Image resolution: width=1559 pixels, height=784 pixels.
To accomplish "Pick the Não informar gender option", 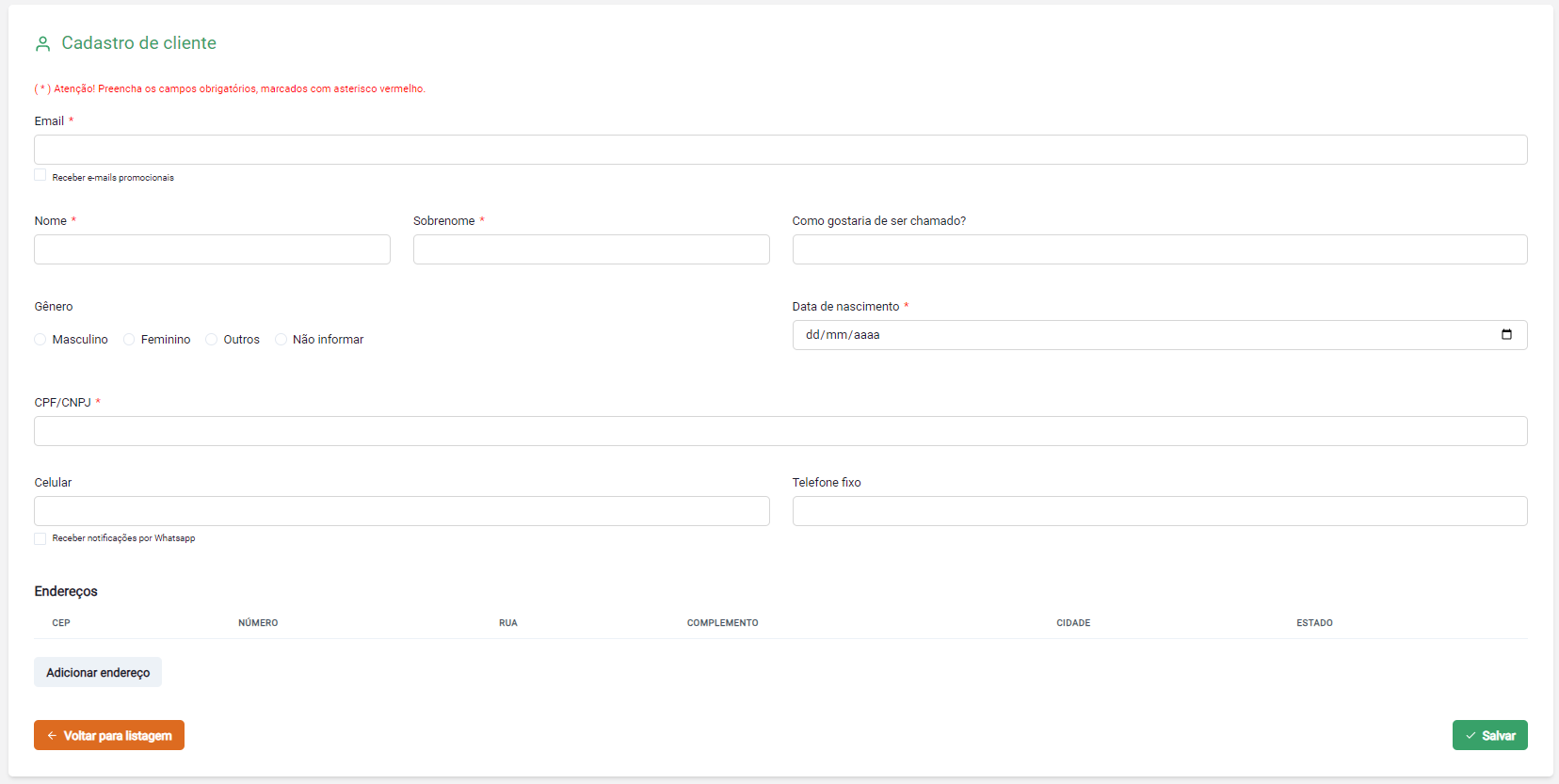I will click(281, 340).
